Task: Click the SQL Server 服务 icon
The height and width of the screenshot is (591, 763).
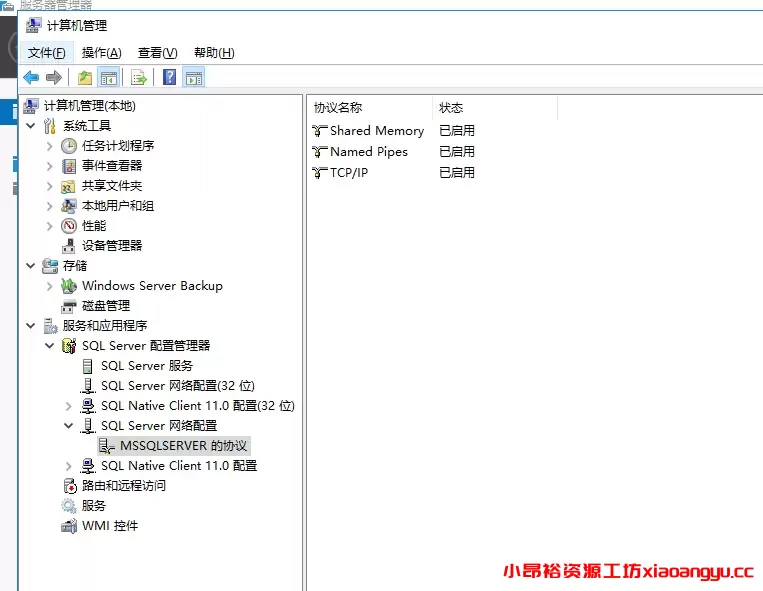Action: tap(88, 366)
